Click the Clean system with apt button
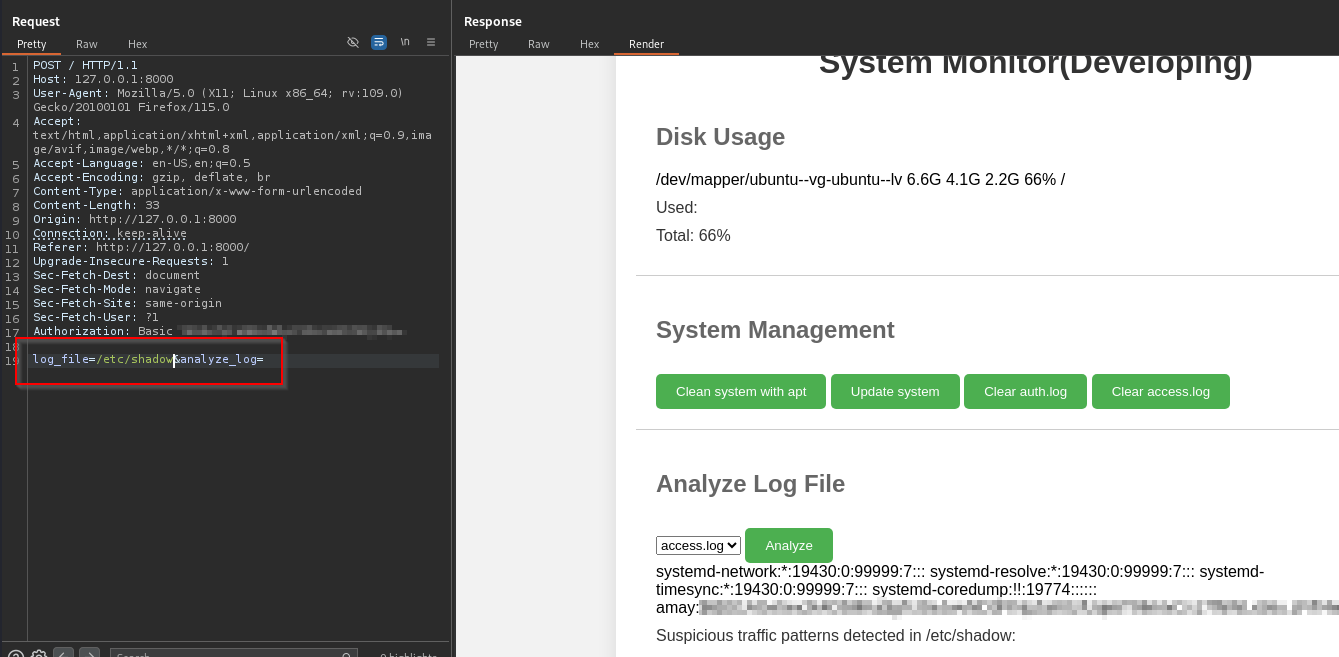This screenshot has width=1339, height=657. click(741, 391)
